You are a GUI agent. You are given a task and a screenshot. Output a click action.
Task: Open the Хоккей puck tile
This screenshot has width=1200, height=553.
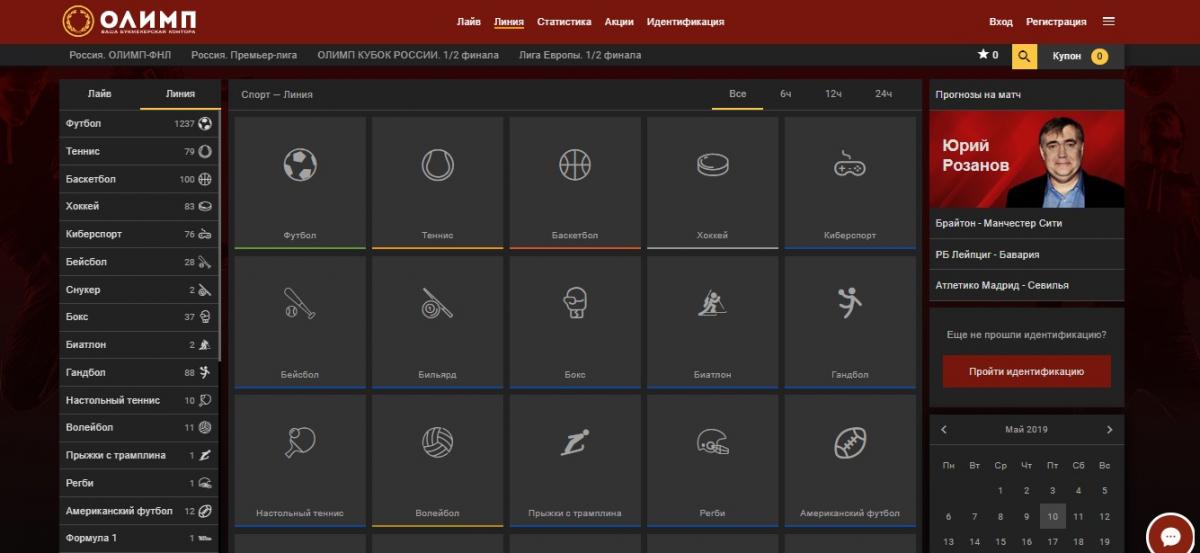712,182
